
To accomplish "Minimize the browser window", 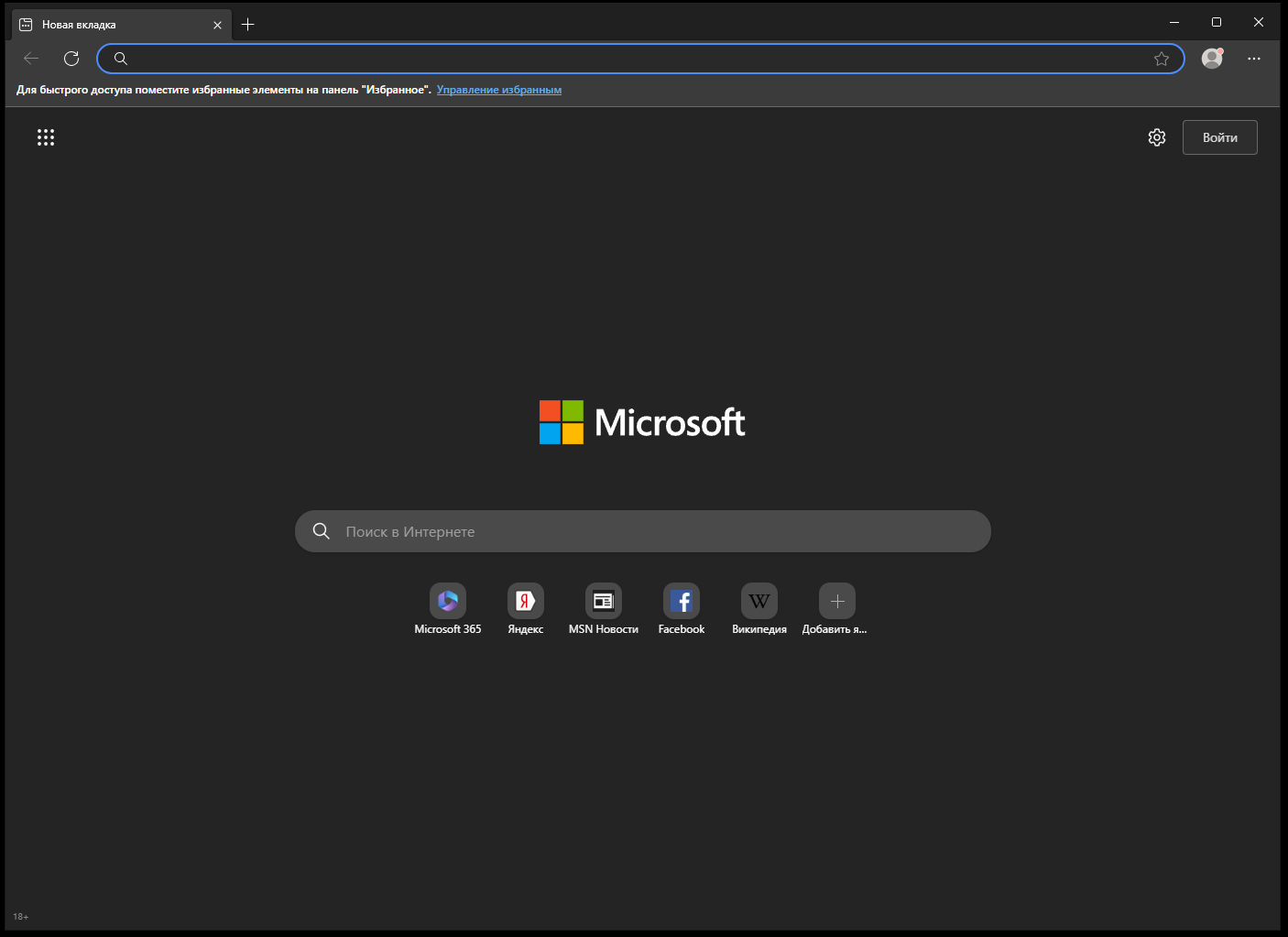I will pyautogui.click(x=1174, y=22).
